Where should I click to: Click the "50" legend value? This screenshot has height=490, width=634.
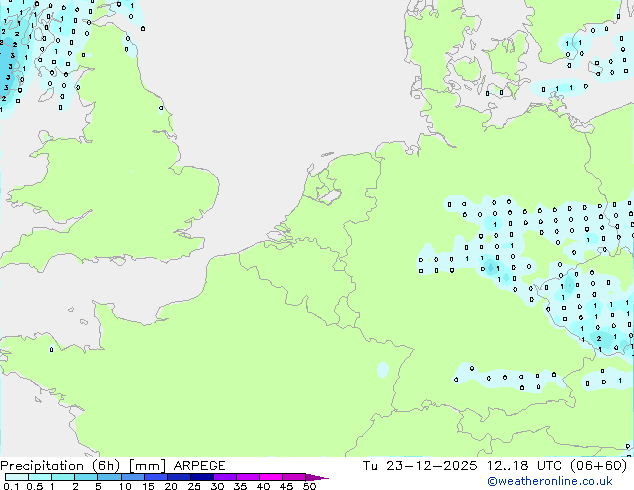[x=309, y=486]
